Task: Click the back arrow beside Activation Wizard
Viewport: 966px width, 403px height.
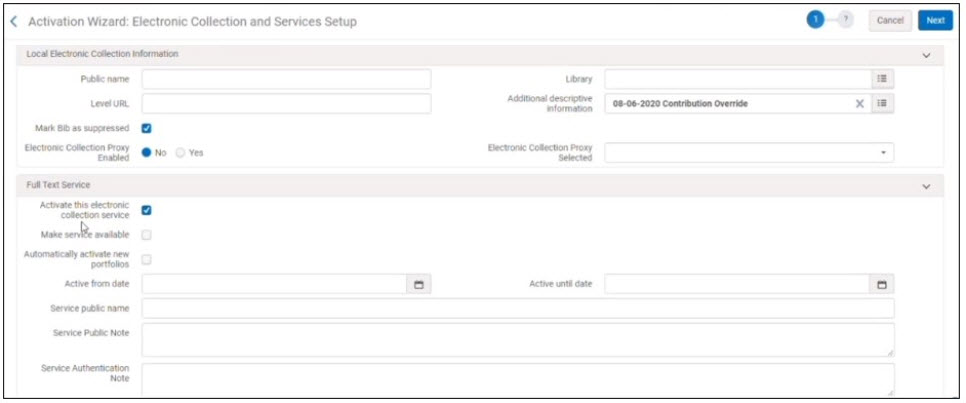Action: pyautogui.click(x=14, y=21)
